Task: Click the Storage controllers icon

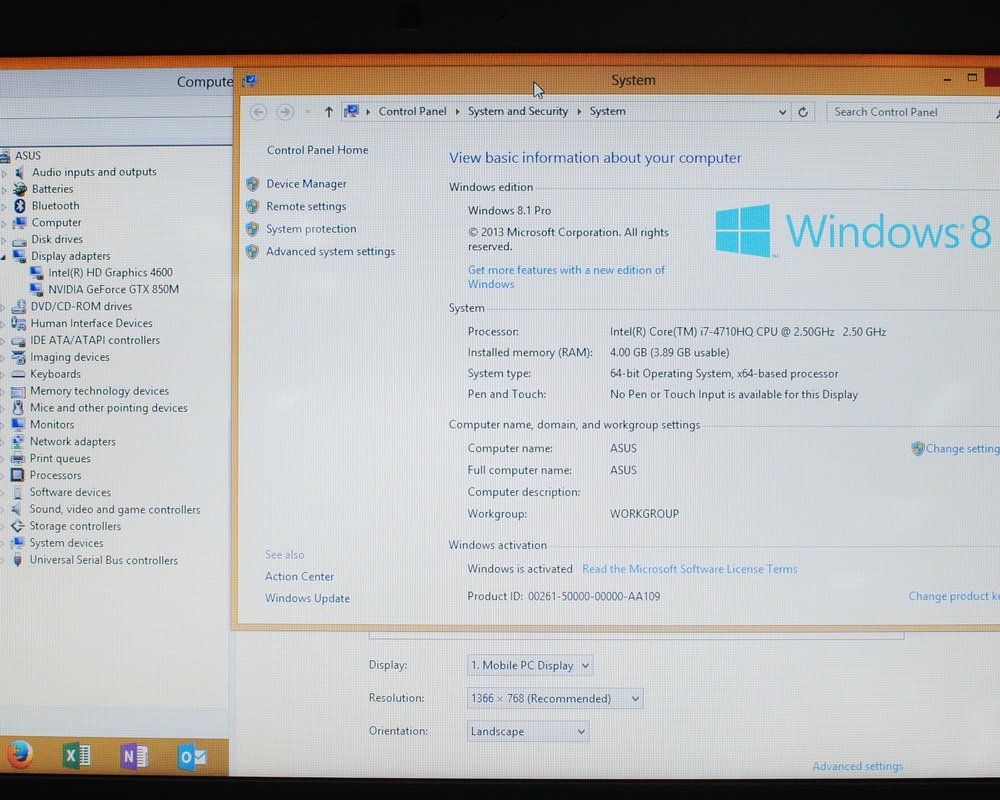Action: coord(17,526)
